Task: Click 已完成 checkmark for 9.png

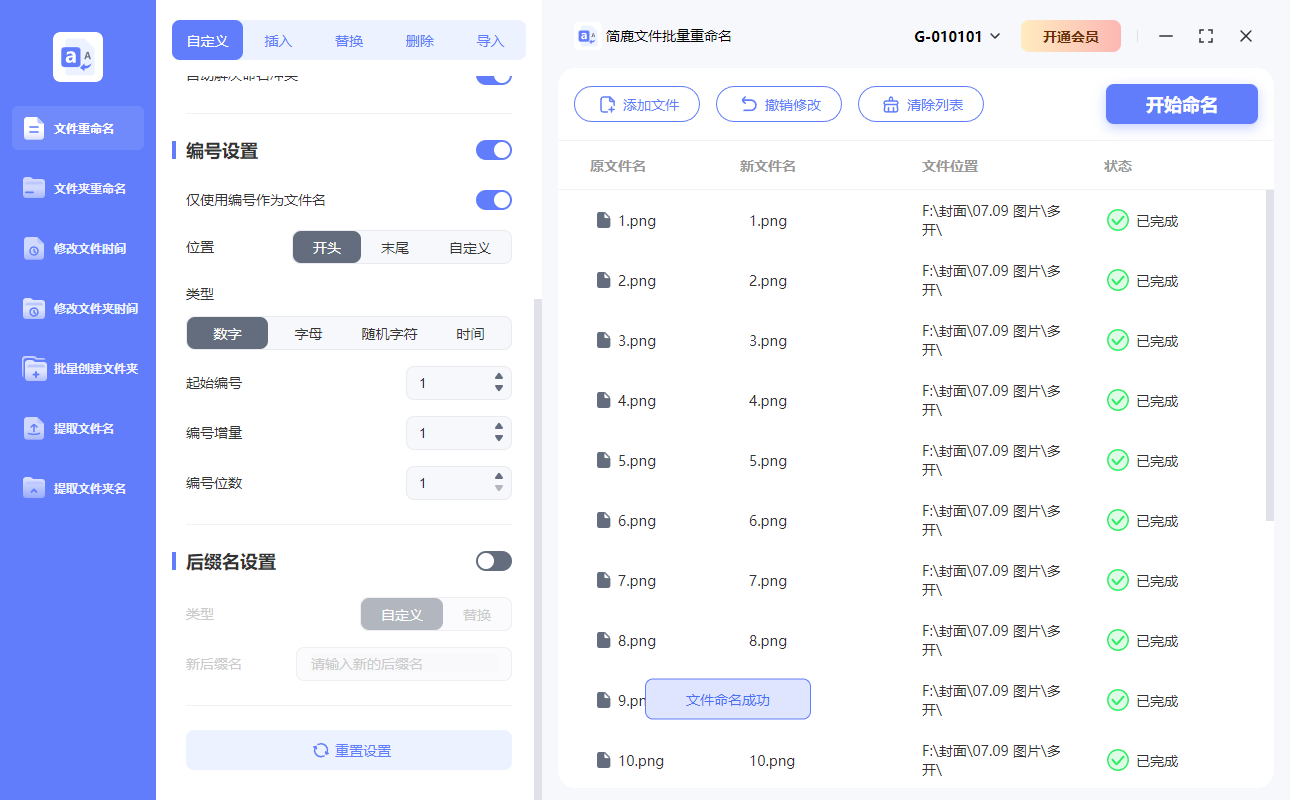Action: click(x=1118, y=700)
